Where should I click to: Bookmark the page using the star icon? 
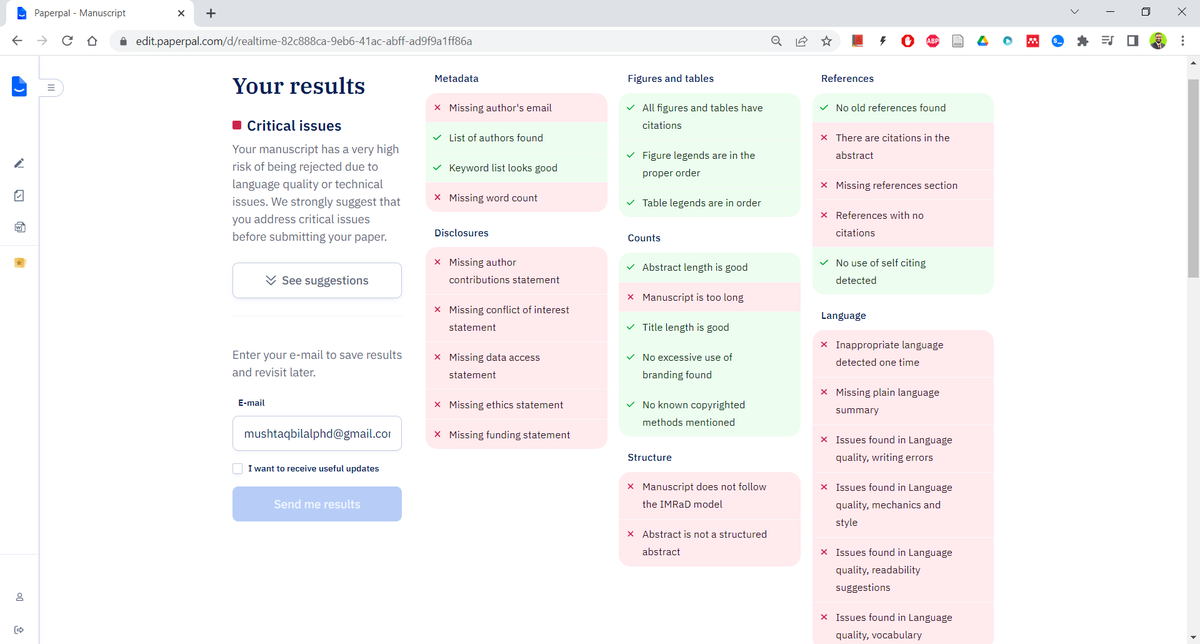point(826,41)
